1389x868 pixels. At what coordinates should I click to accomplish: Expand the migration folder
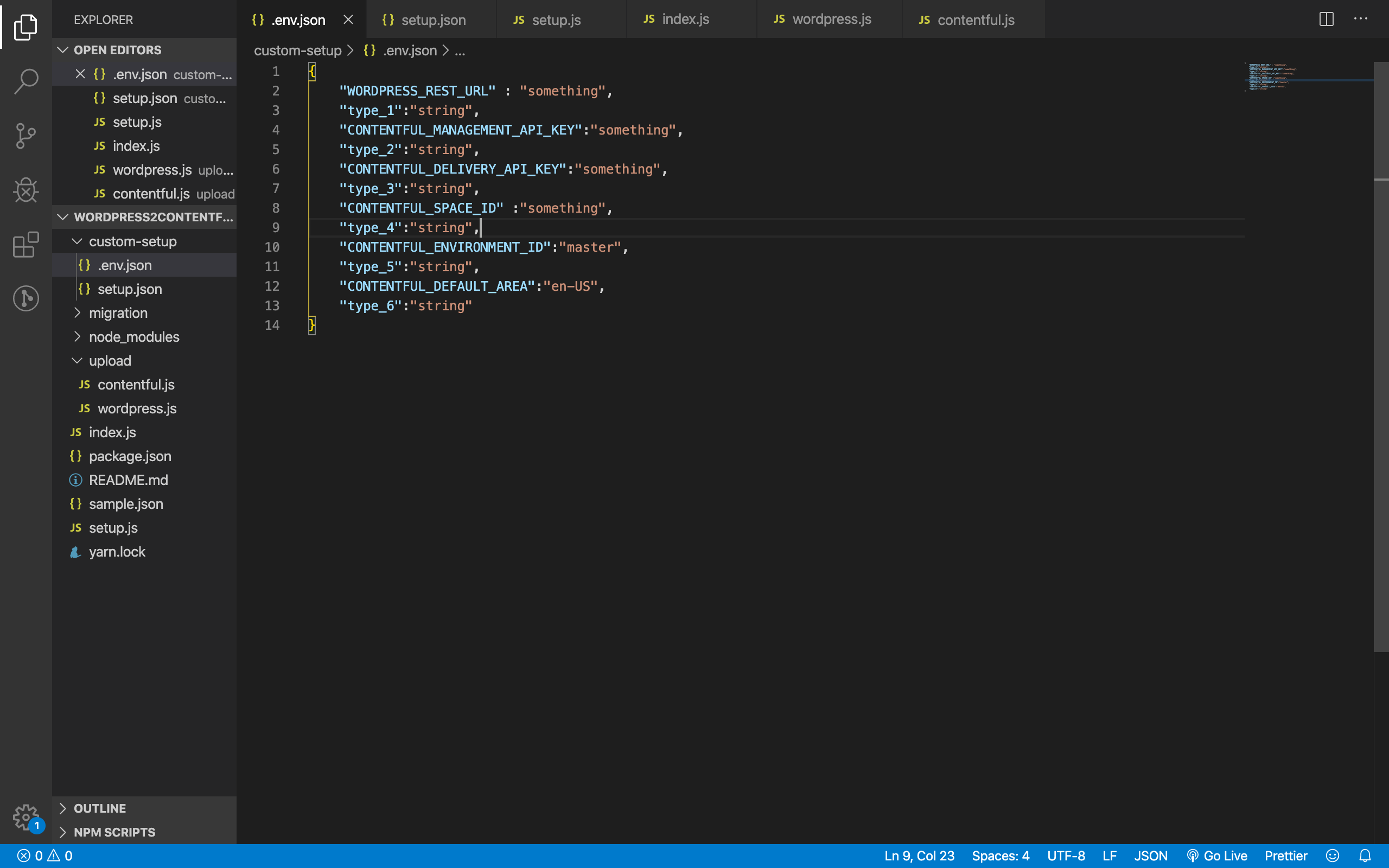click(x=118, y=313)
